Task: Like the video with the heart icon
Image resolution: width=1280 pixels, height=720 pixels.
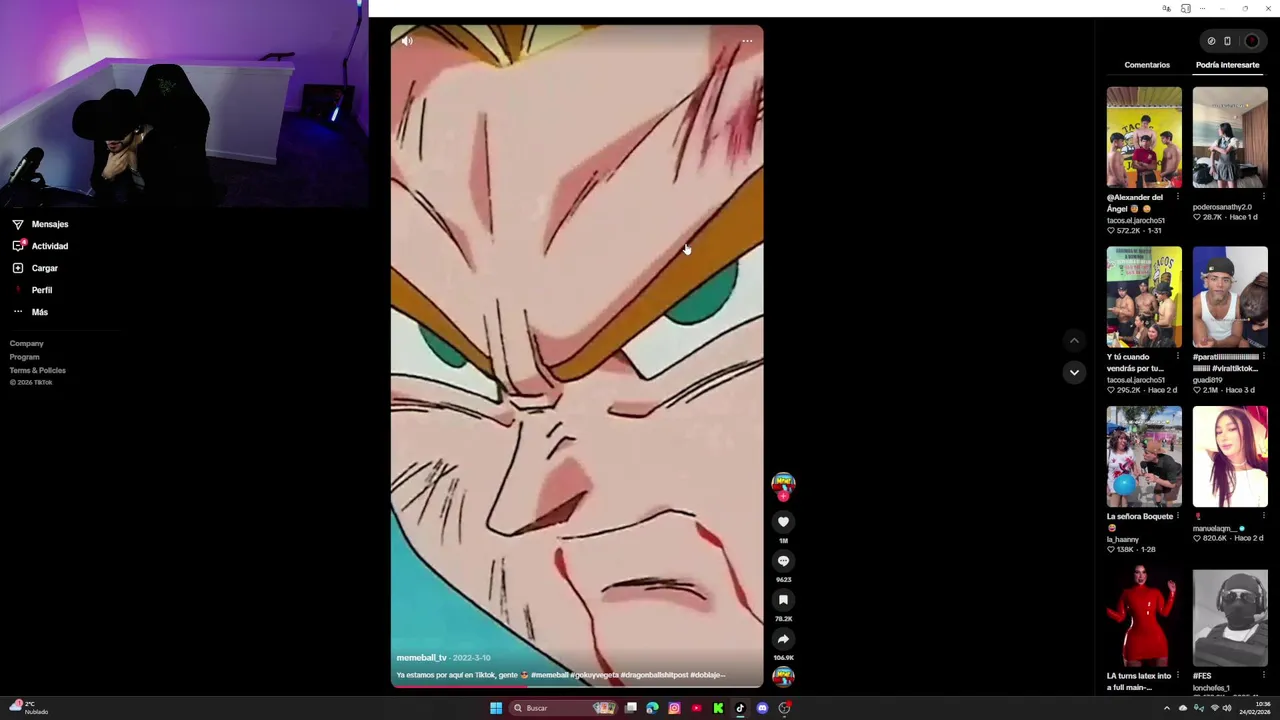Action: coord(783,522)
